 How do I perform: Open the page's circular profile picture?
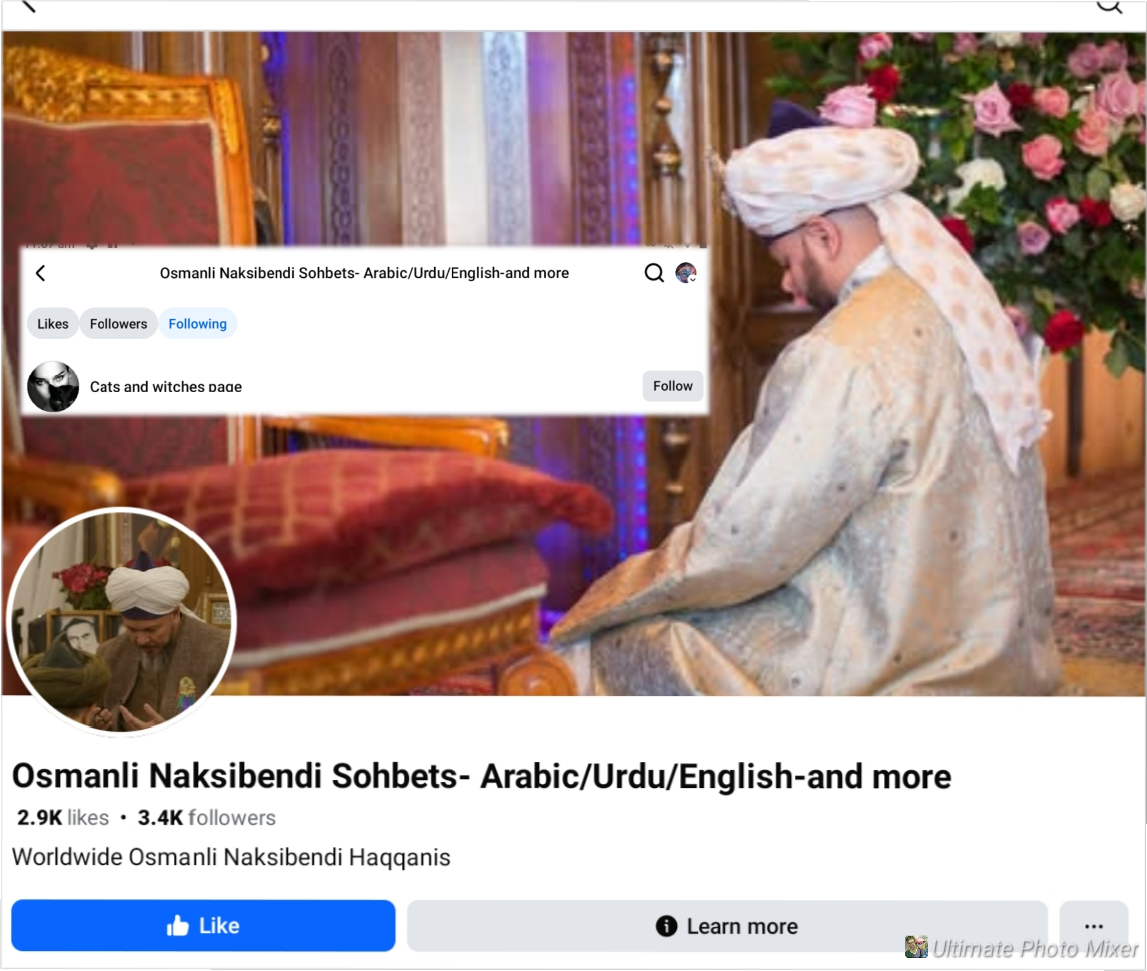[121, 622]
